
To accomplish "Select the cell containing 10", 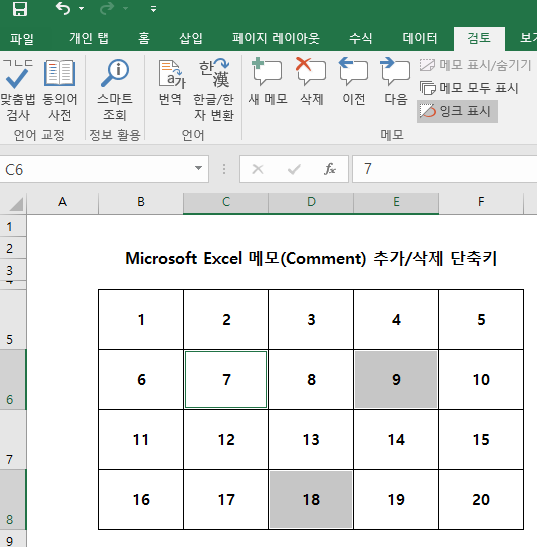I will 481,379.
